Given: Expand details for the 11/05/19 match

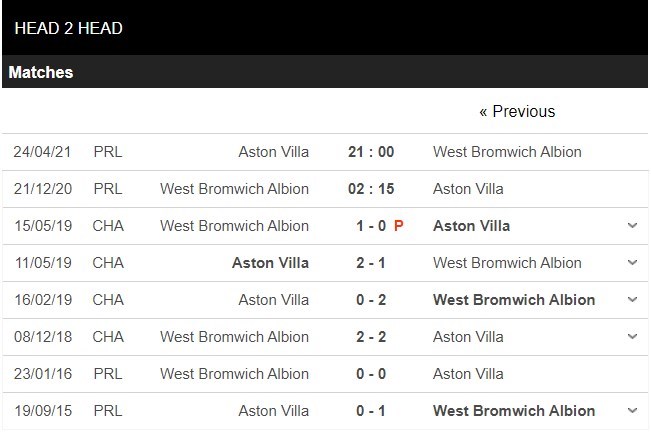Looking at the screenshot, I should (632, 263).
